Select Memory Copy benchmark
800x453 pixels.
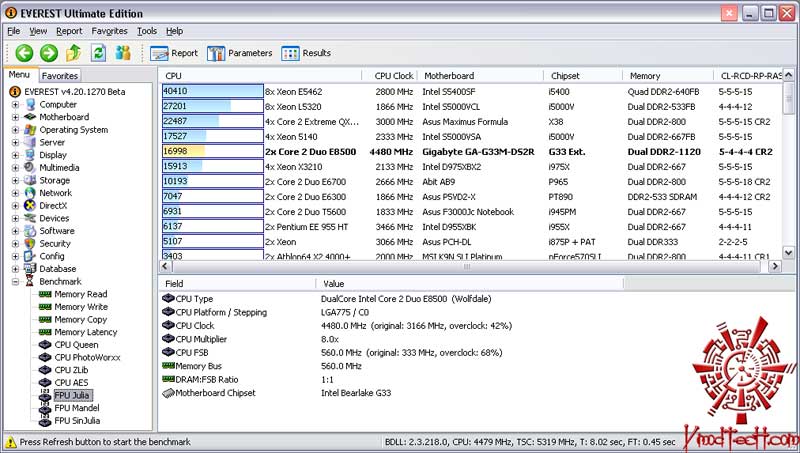click(x=81, y=320)
